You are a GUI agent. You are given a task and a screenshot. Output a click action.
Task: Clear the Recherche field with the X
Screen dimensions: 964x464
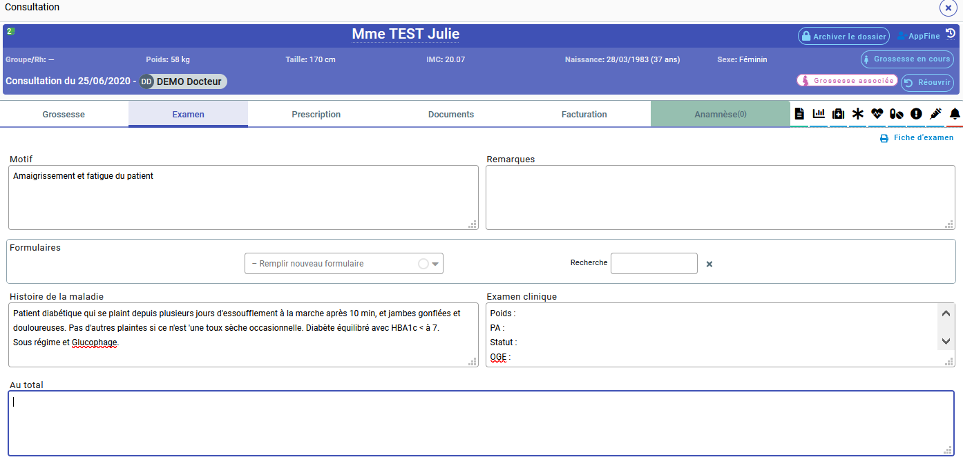709,264
